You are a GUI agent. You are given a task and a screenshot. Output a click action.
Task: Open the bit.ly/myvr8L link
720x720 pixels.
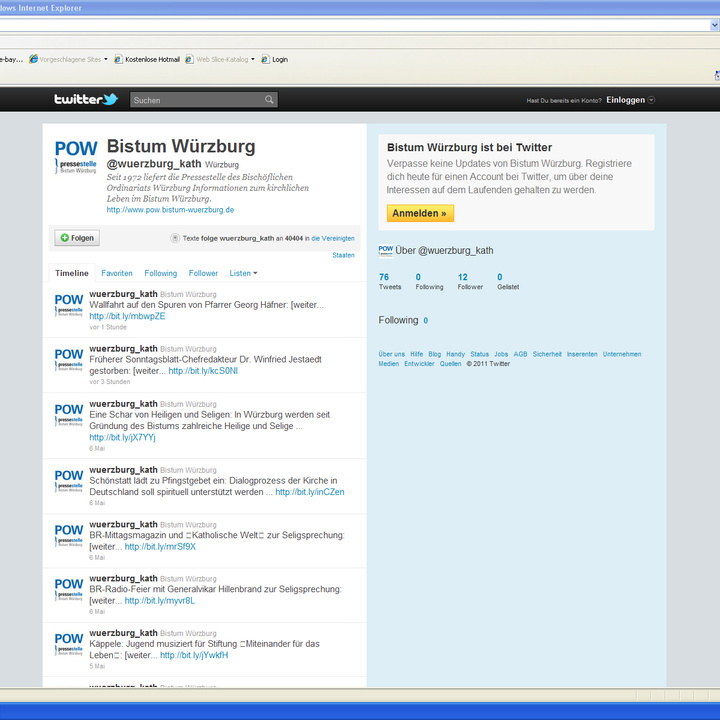pos(160,601)
